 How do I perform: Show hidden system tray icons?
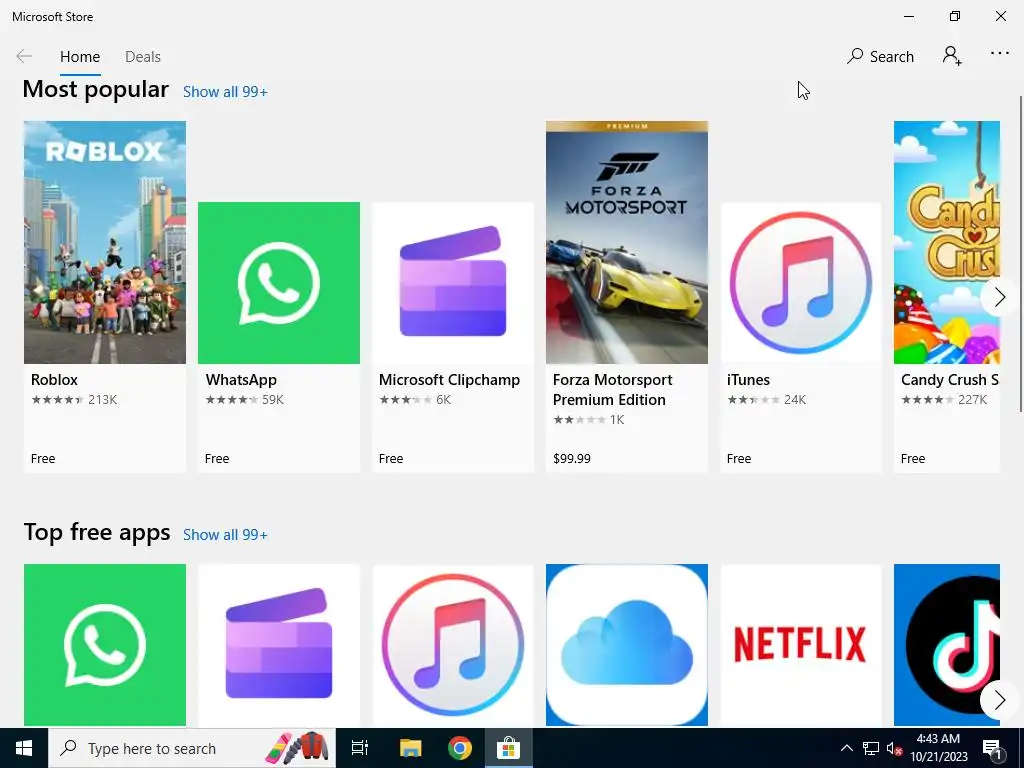[x=846, y=748]
